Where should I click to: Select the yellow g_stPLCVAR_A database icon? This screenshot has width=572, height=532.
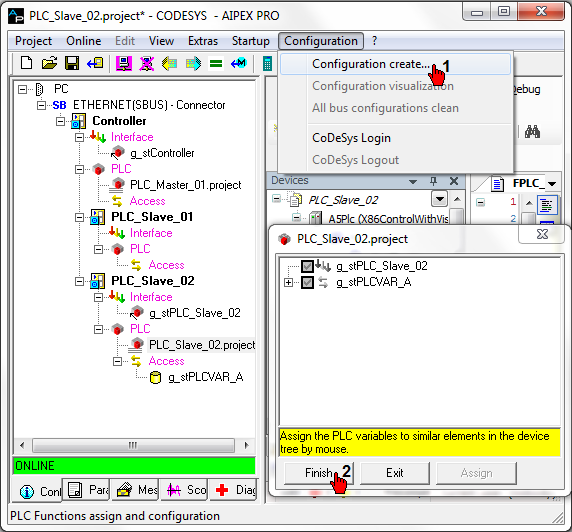click(155, 377)
